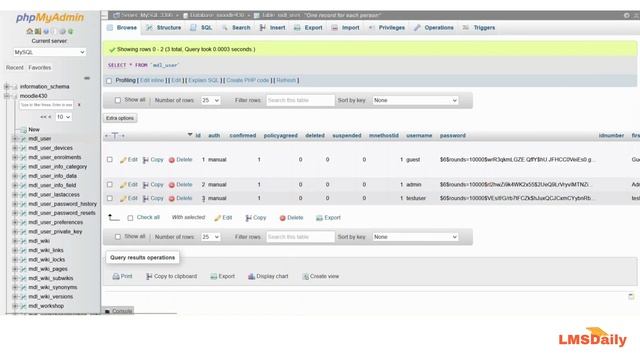Click the pencil Edit icon for admin row
Image resolution: width=640 pixels, height=360 pixels.
pos(123,185)
